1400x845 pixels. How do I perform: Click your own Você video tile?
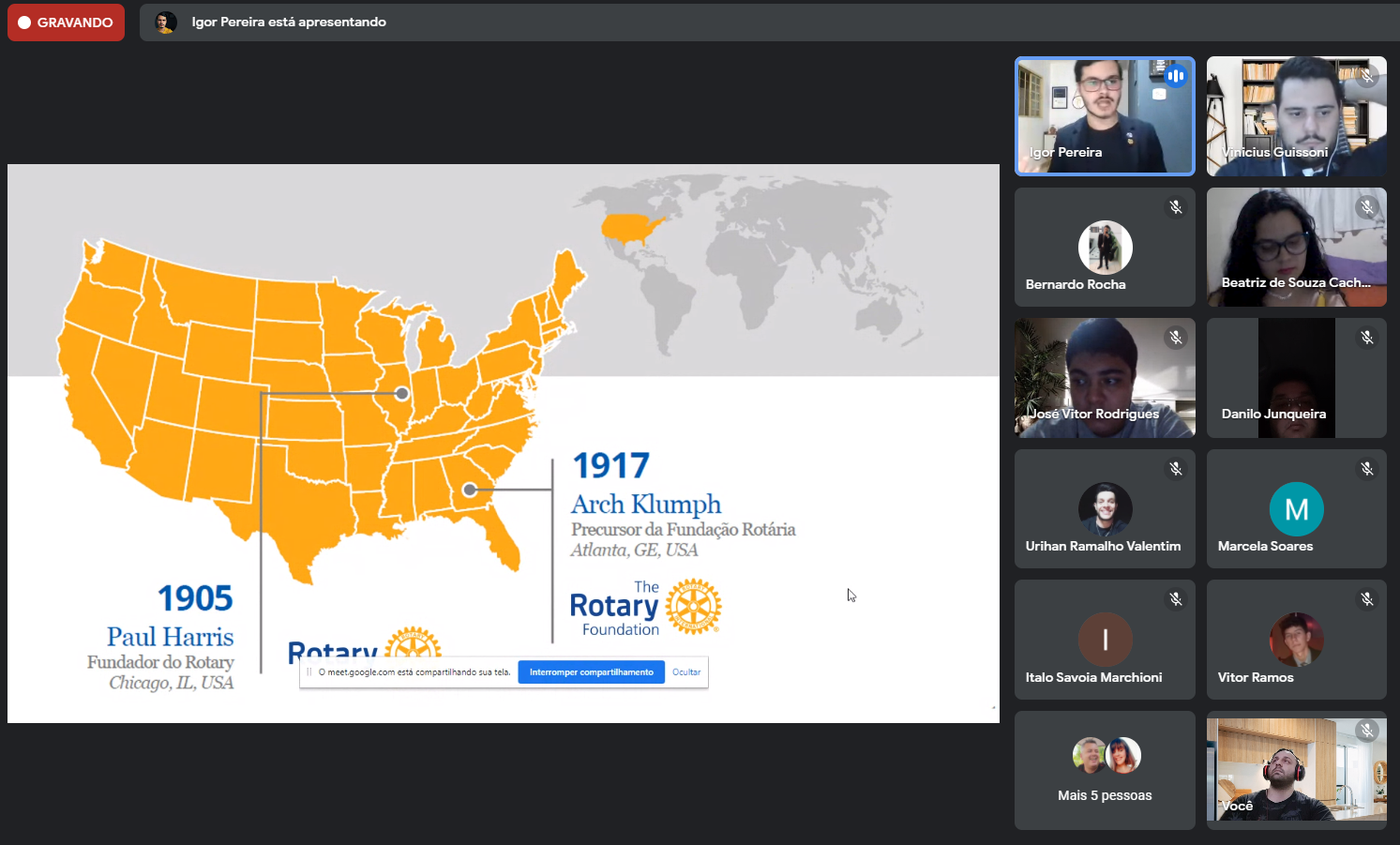[1296, 770]
